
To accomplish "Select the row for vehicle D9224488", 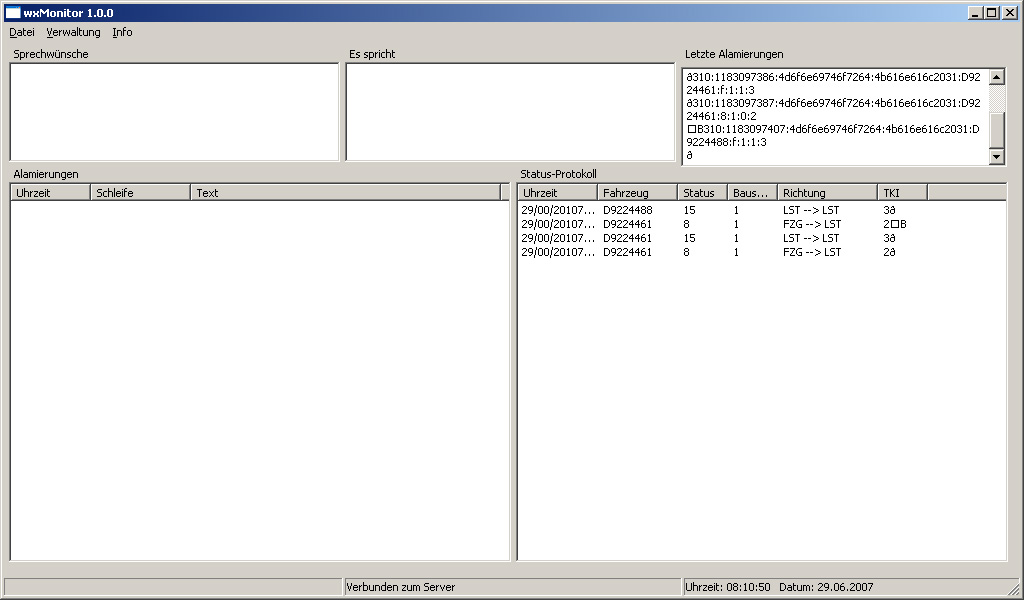I will pyautogui.click(x=628, y=210).
